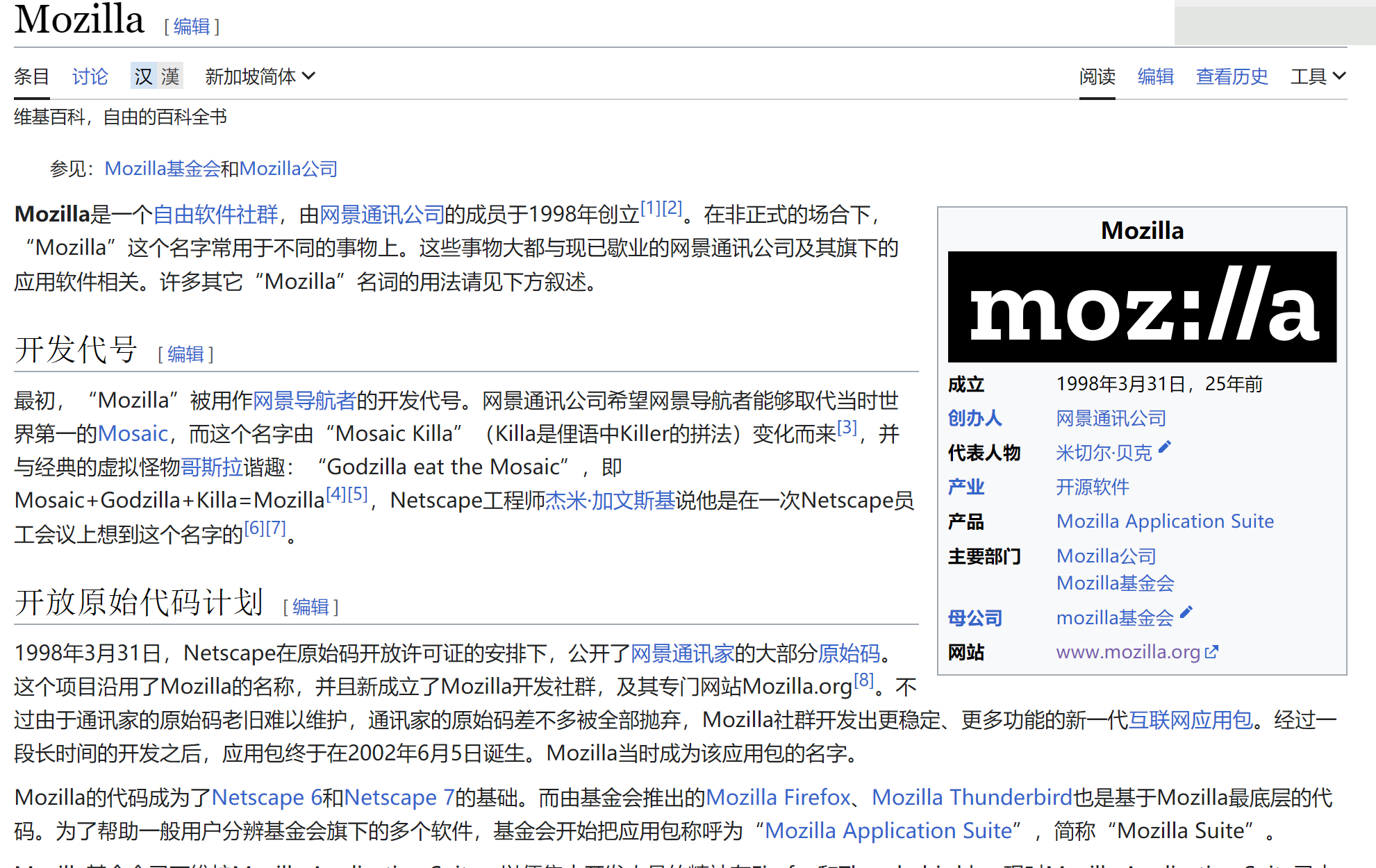Viewport: 1376px width, 868px height.
Task: Click pencil edit icon beside 米切尔·贝克
Action: tap(1165, 448)
